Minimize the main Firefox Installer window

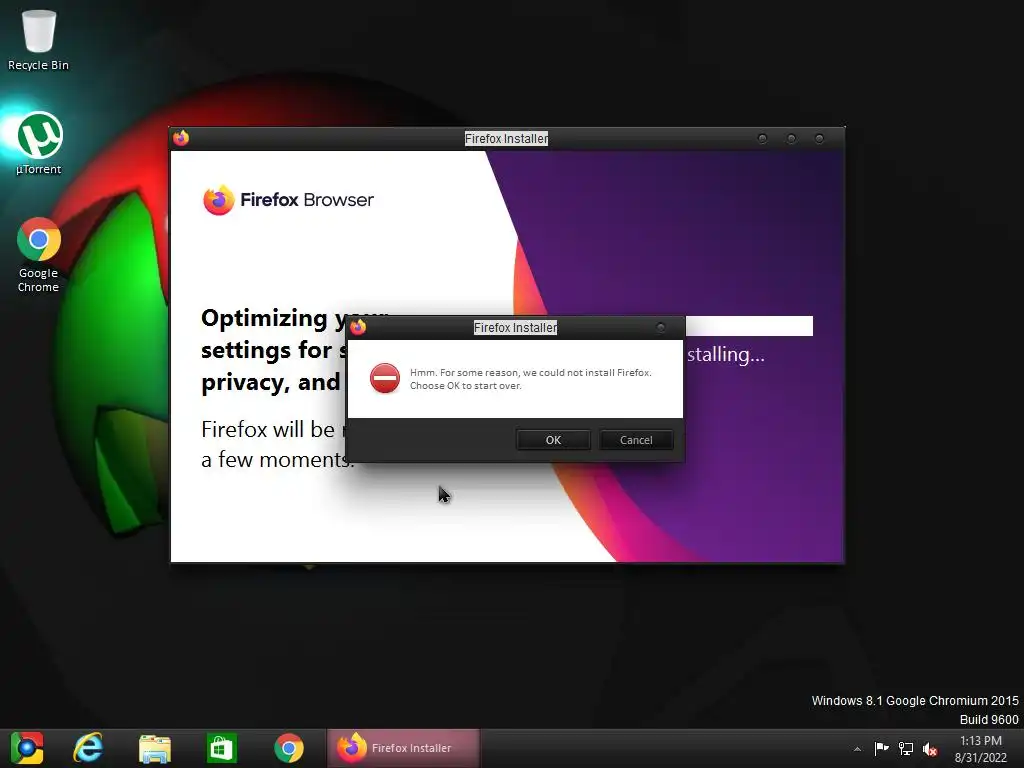click(762, 138)
